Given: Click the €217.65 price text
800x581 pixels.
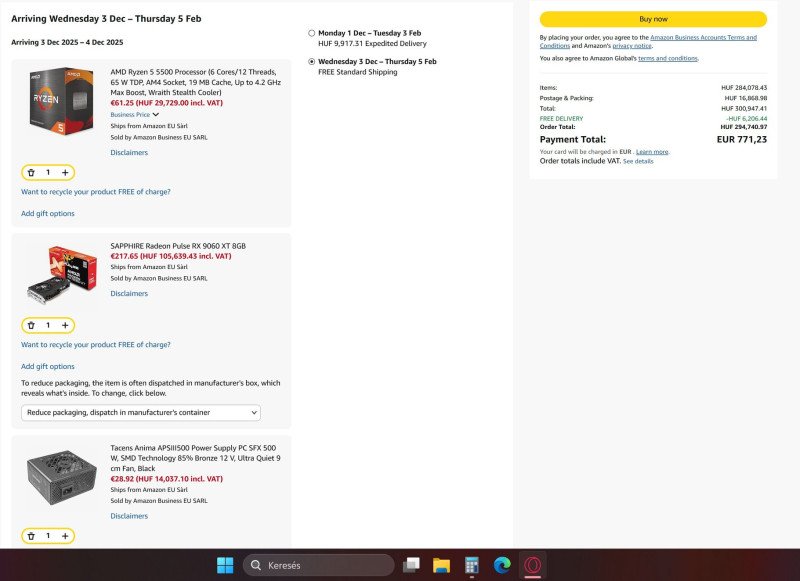Looking at the screenshot, I should coord(171,256).
